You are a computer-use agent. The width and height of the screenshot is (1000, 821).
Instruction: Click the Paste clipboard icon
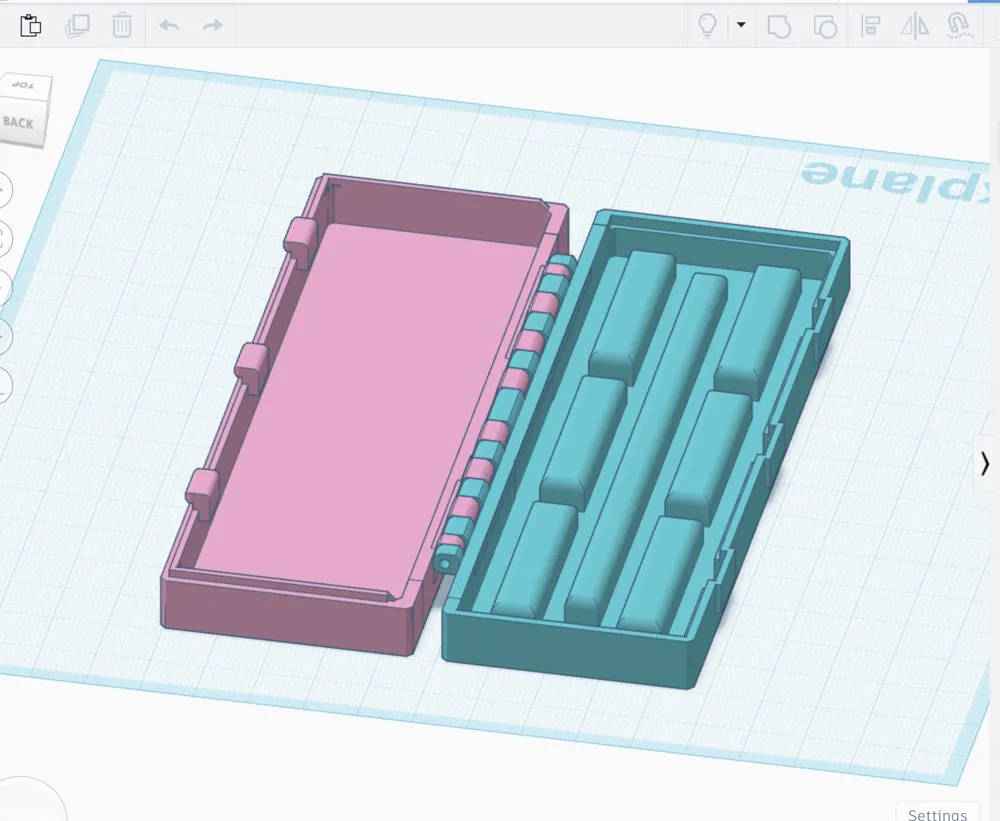tap(30, 26)
